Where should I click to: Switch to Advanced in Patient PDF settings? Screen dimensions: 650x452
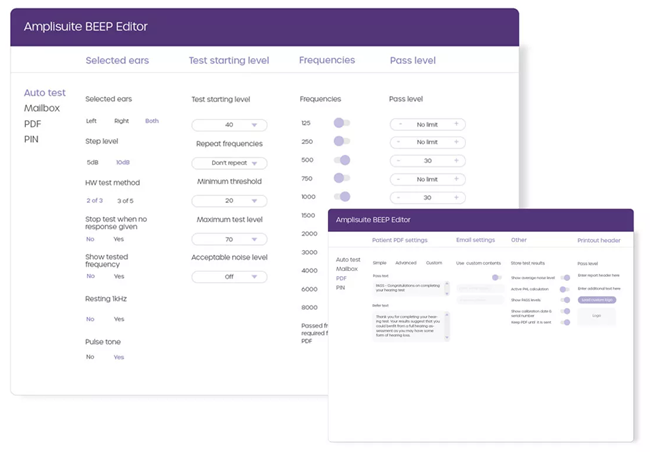[406, 263]
